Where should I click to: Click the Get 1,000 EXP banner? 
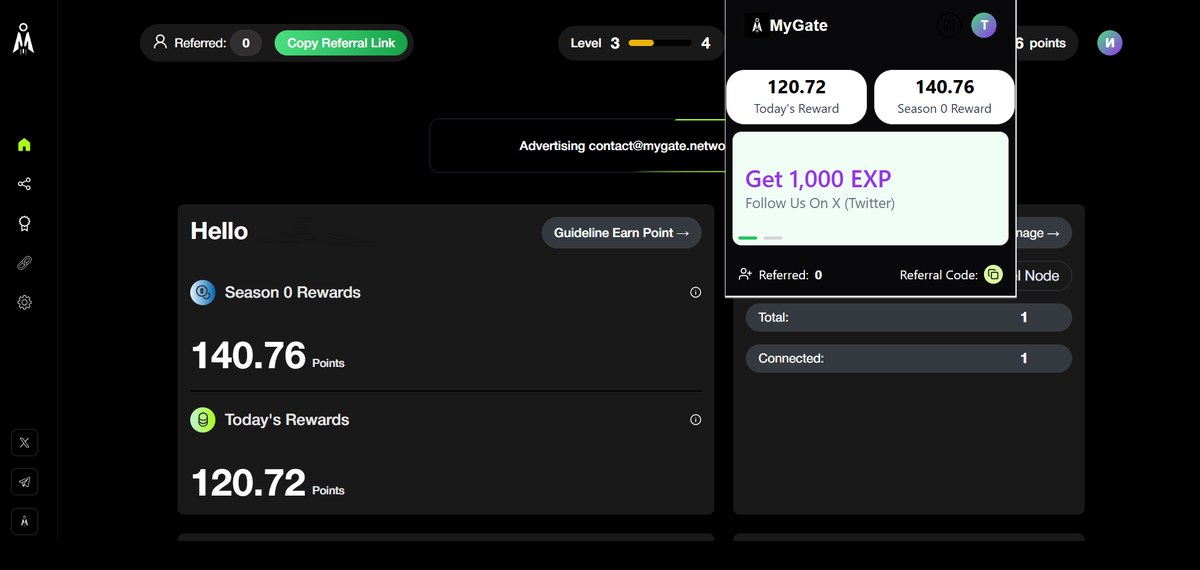tap(870, 188)
